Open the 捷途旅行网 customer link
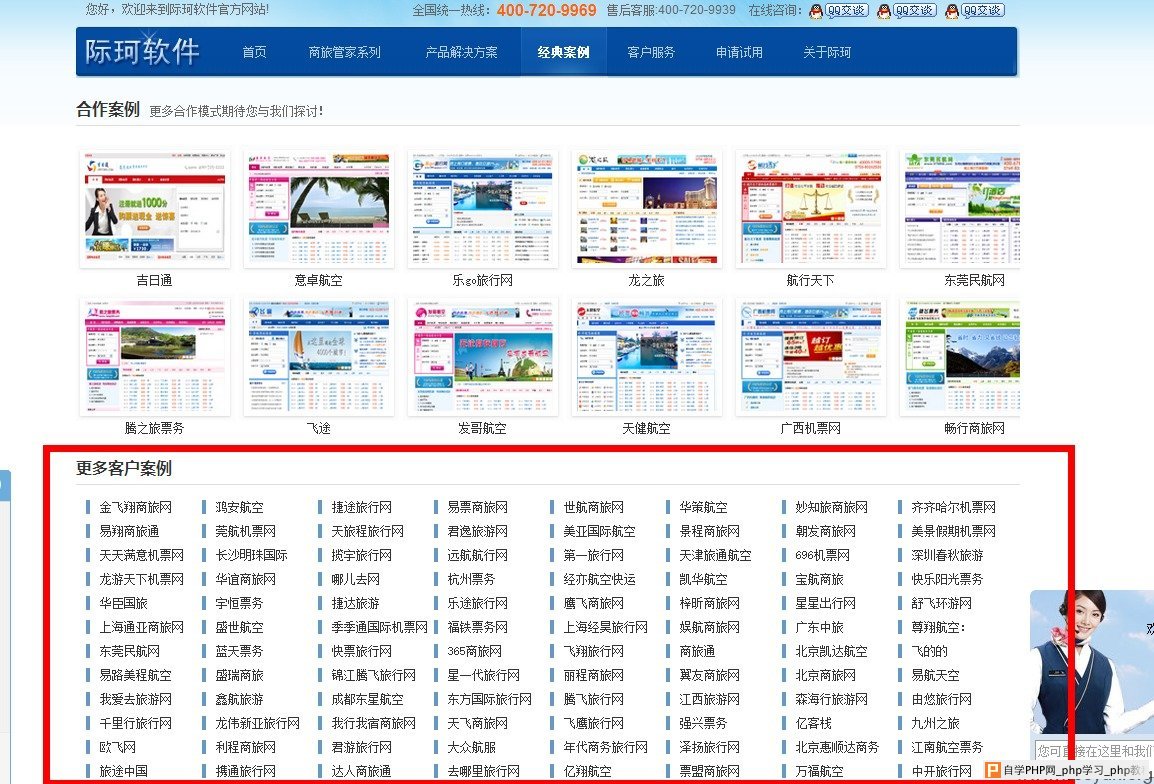Screen dimensions: 1154x784 [x=361, y=507]
